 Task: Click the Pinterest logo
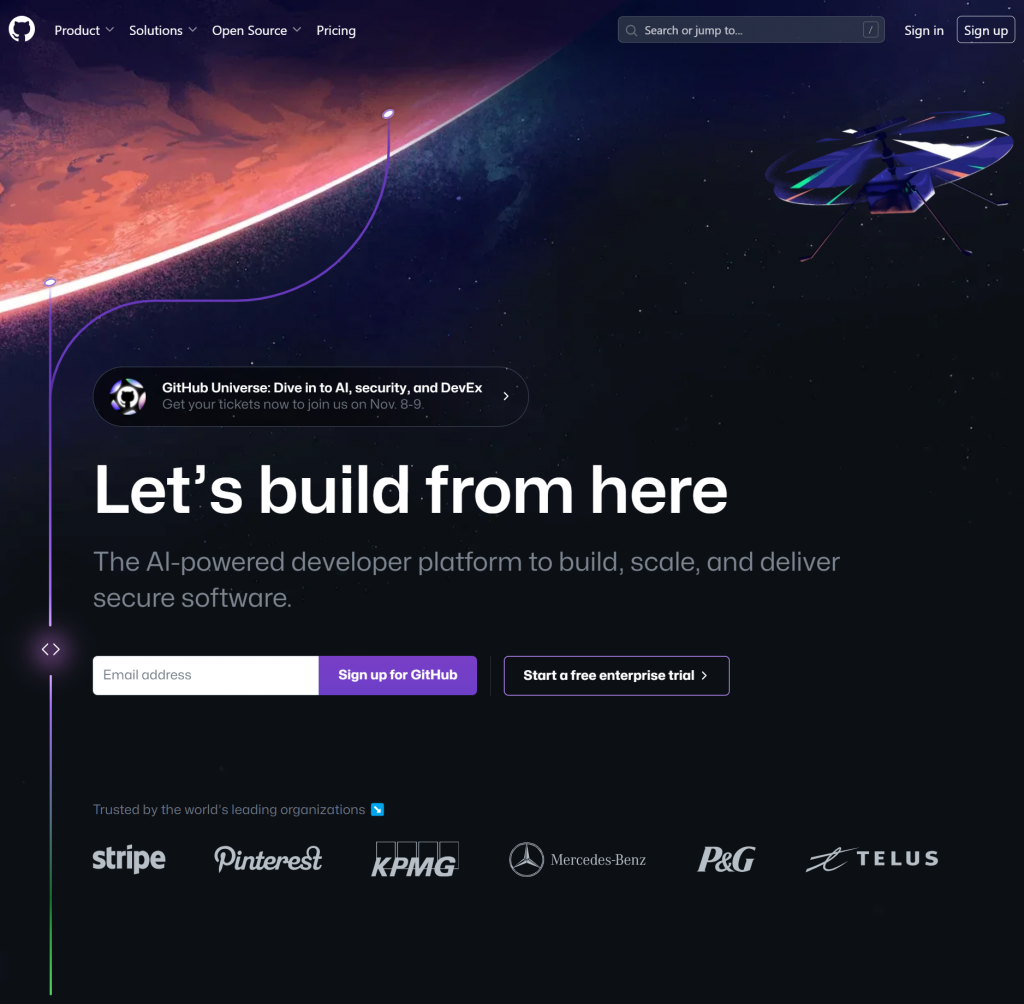coord(268,858)
